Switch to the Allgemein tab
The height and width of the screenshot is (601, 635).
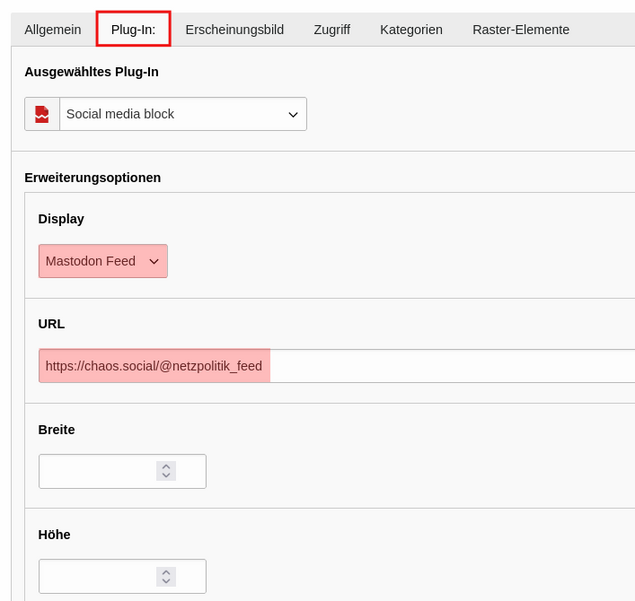point(53,30)
